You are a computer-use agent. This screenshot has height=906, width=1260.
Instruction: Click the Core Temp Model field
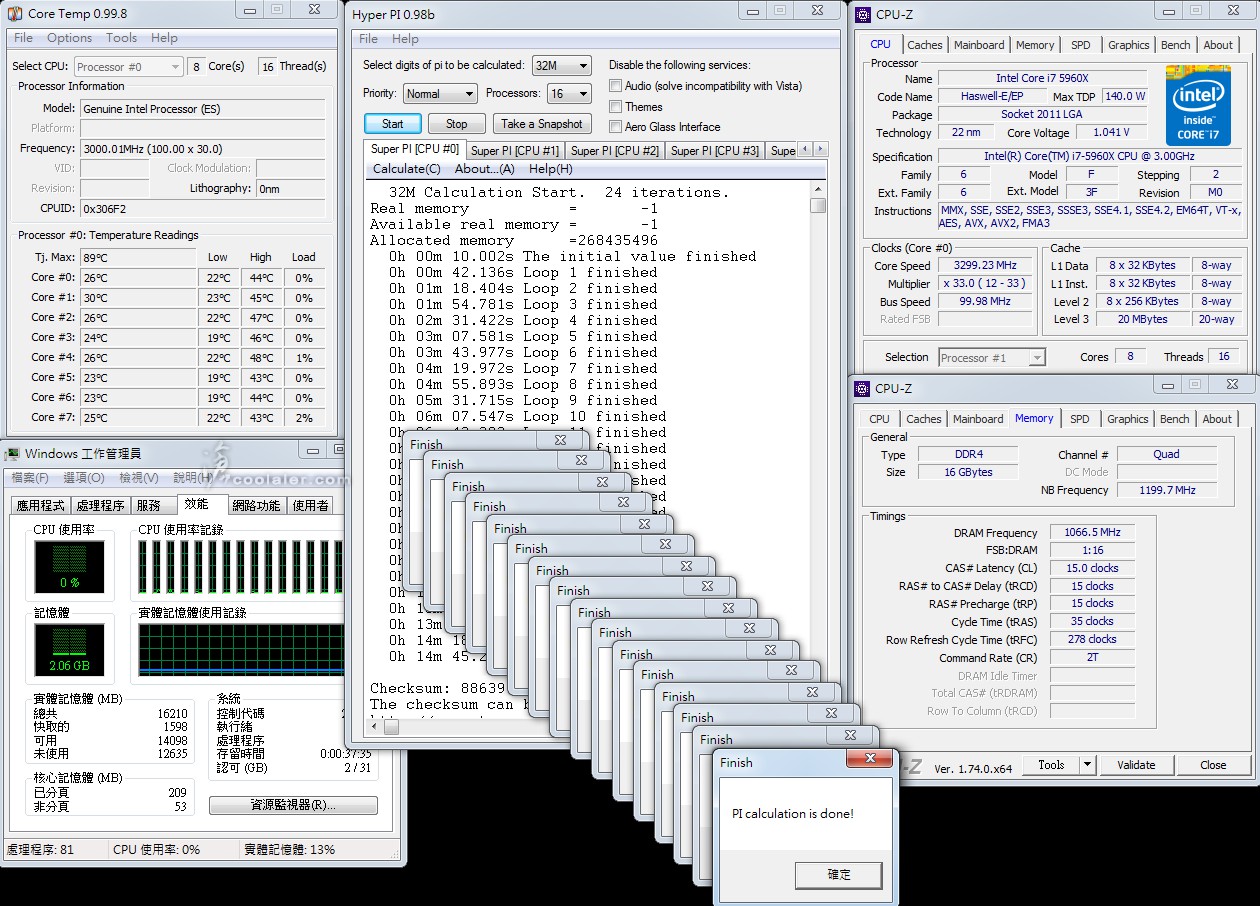[x=203, y=108]
